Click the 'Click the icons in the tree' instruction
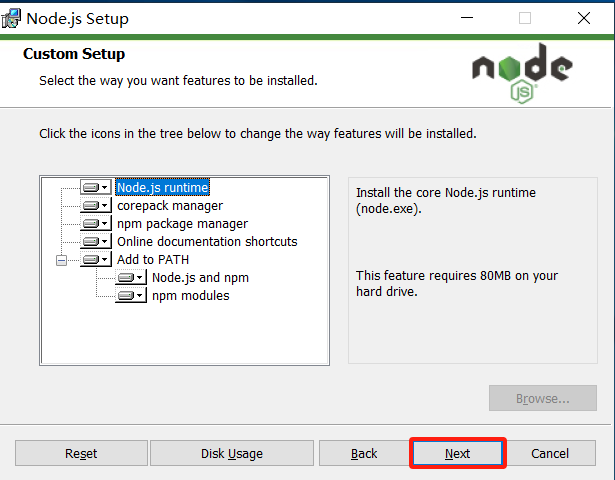Viewport: 615px width, 480px height. click(x=258, y=134)
